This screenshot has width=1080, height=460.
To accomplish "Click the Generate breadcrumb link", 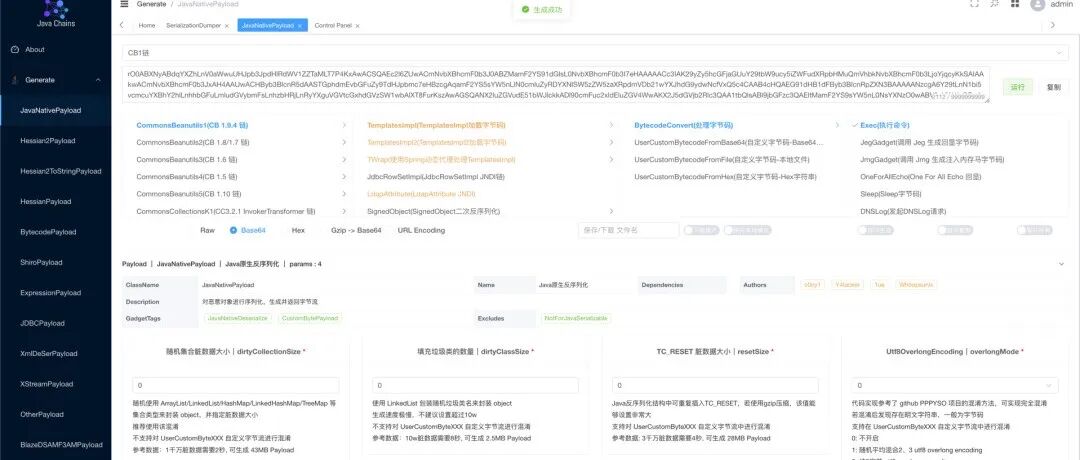I will click(x=151, y=3).
